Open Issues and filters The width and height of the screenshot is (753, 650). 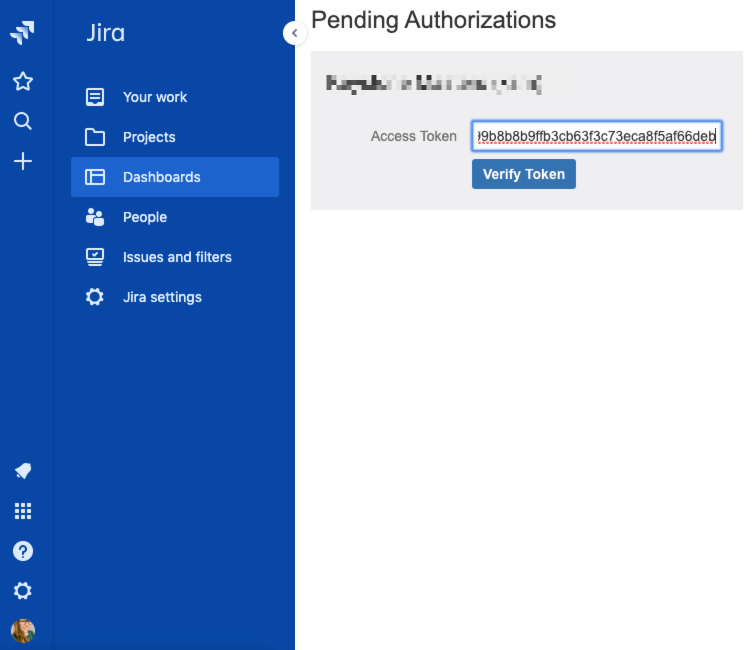[x=175, y=257]
